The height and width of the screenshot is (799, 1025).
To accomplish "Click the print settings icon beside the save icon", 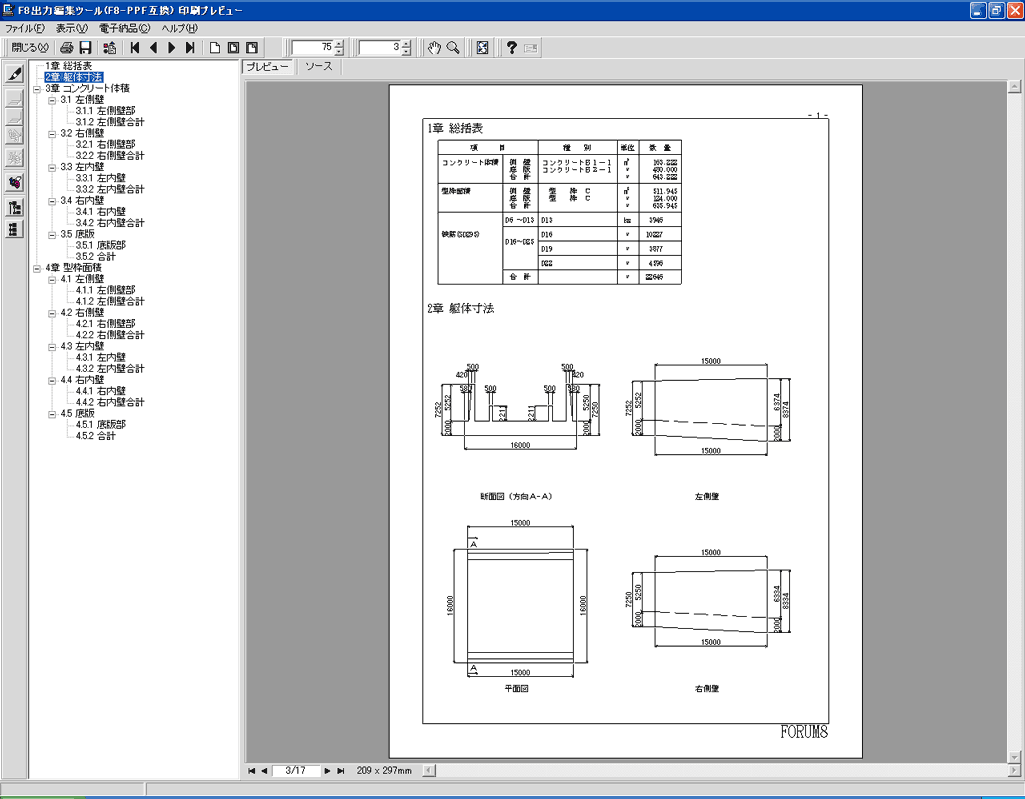I will 110,48.
